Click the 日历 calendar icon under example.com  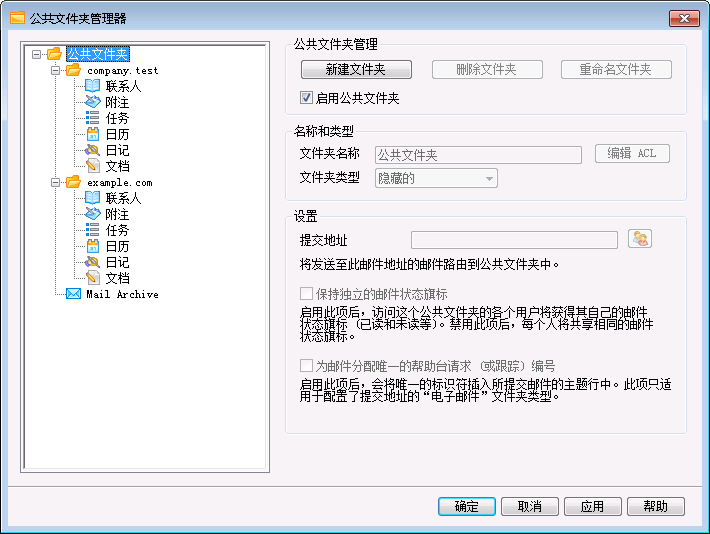(93, 246)
